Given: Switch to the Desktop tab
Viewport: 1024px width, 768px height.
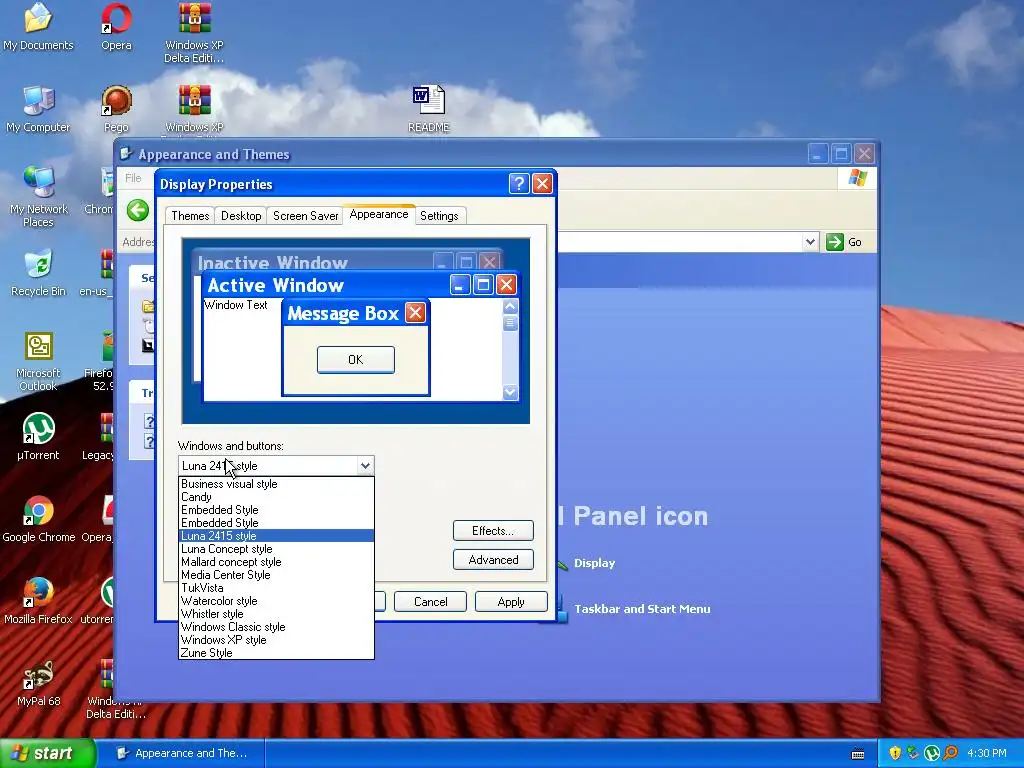Looking at the screenshot, I should tap(241, 216).
